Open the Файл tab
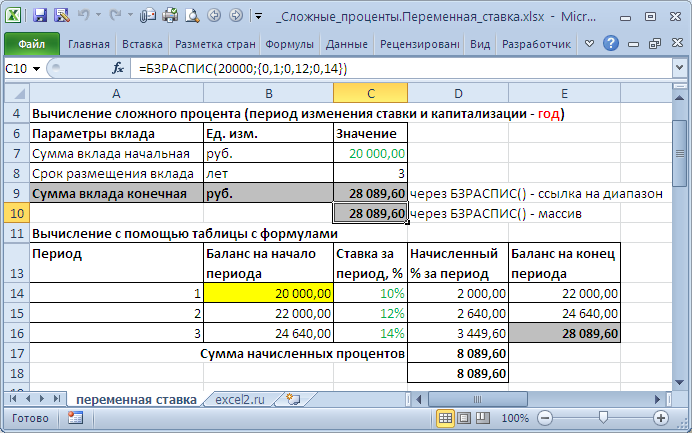692x433 pixels. click(31, 44)
